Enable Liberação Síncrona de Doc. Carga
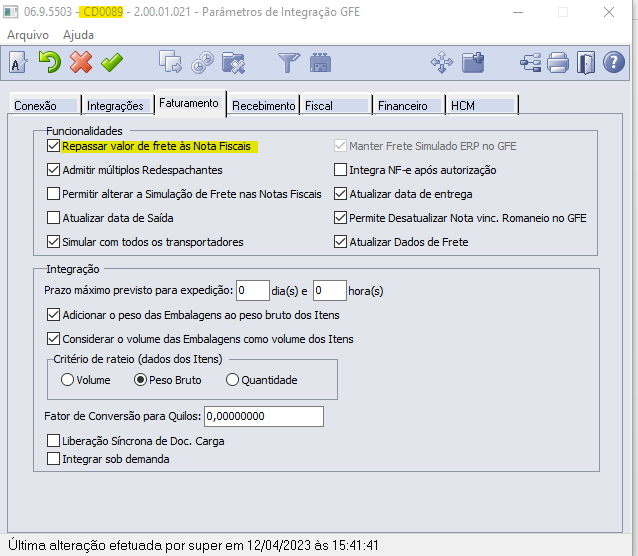 coord(53,441)
